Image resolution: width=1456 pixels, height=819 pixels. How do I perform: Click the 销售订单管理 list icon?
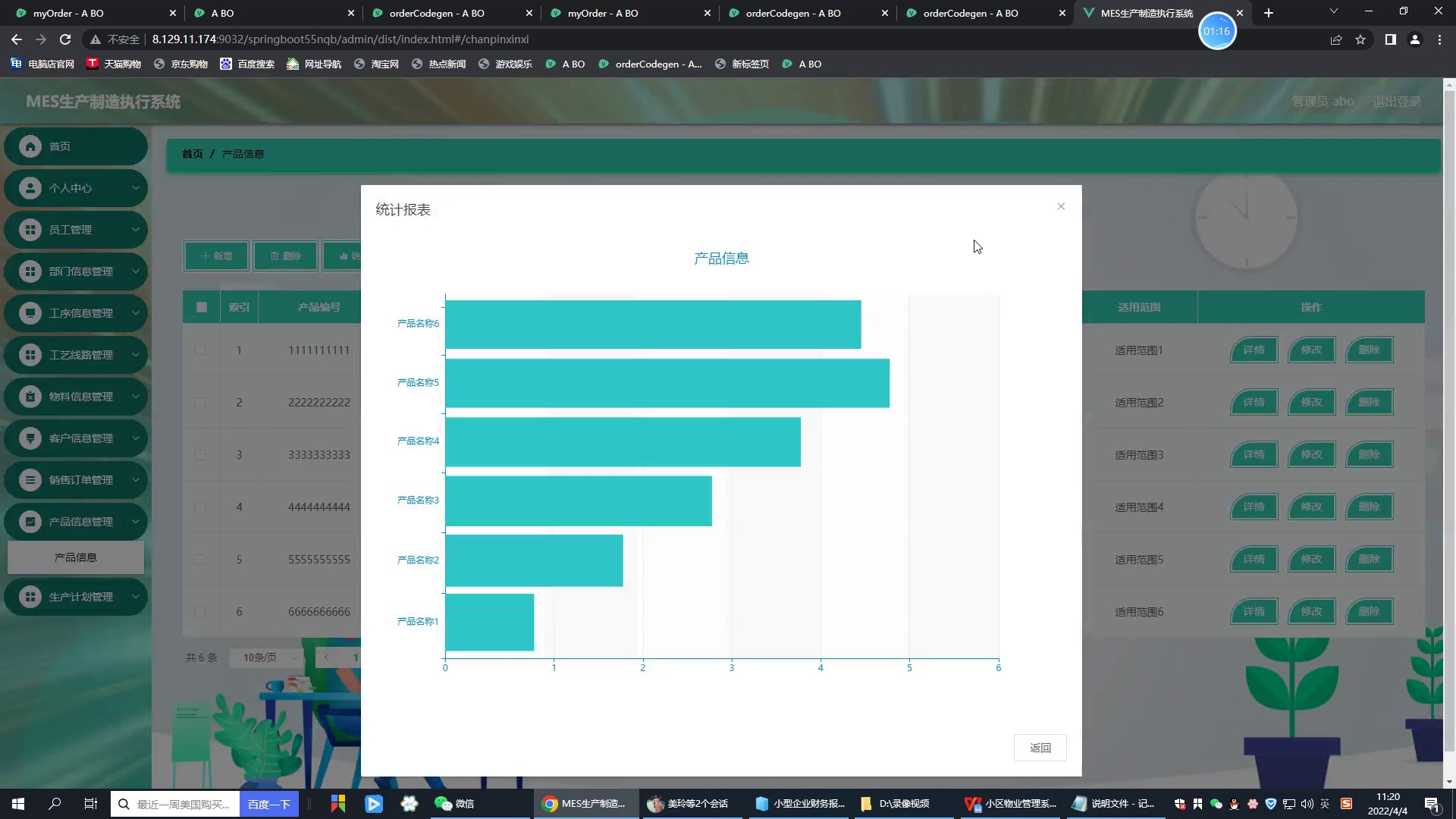click(x=30, y=479)
